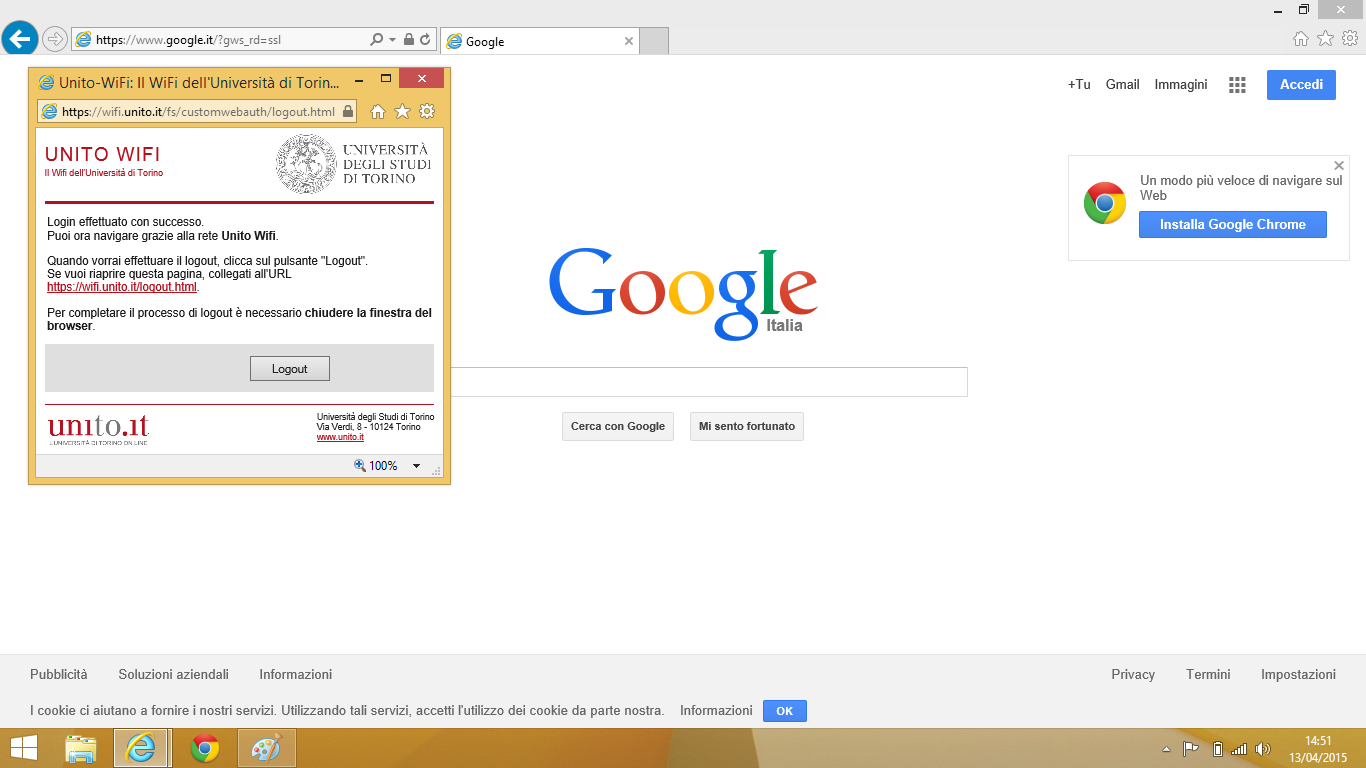Select the Google tab
The image size is (1366, 768).
pos(539,41)
